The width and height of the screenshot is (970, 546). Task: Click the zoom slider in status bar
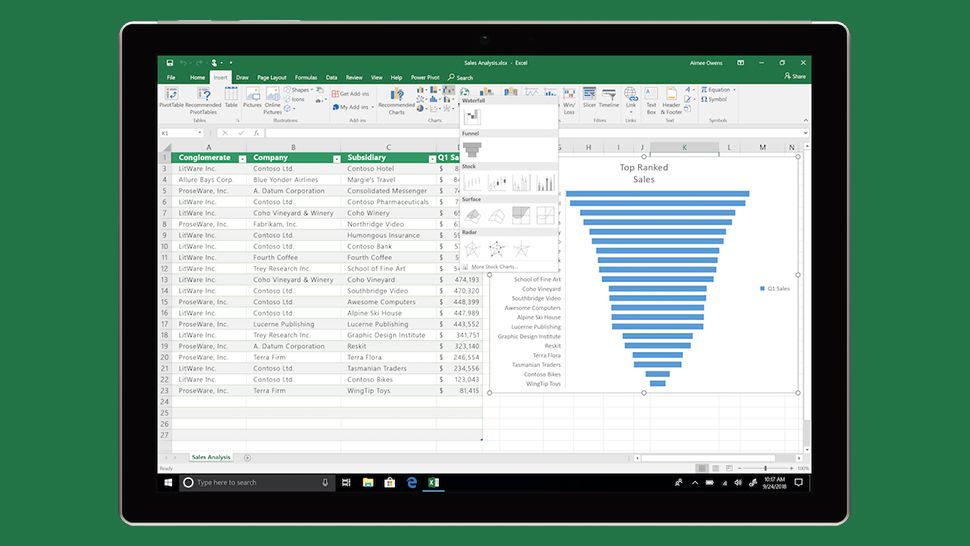765,468
